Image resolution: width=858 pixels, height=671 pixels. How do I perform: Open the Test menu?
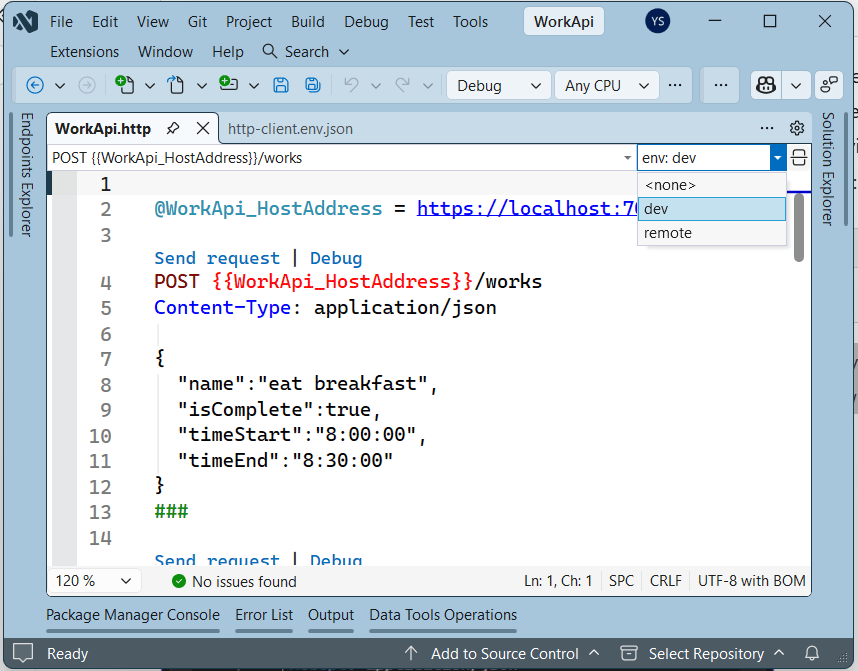pyautogui.click(x=421, y=22)
